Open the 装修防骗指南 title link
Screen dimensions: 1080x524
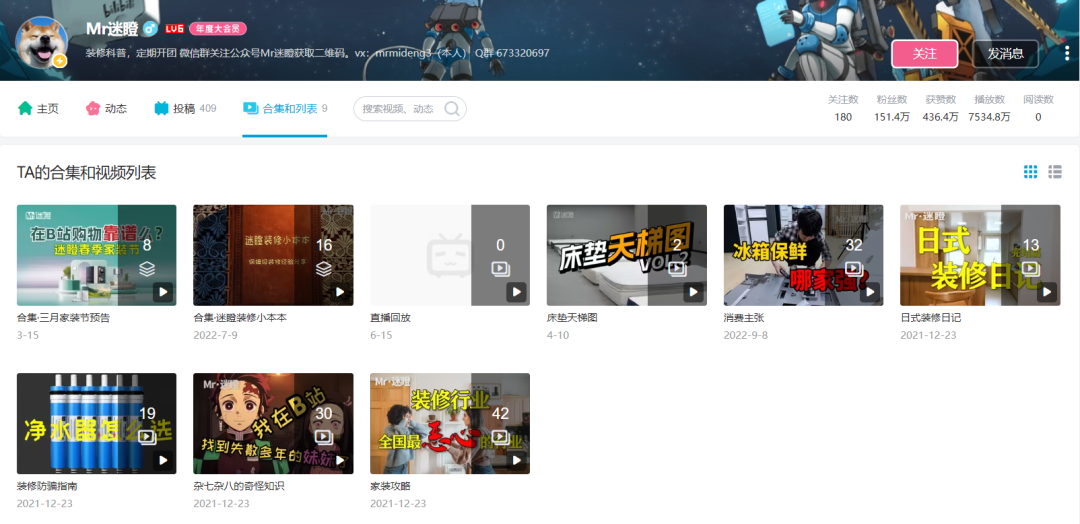[x=47, y=486]
